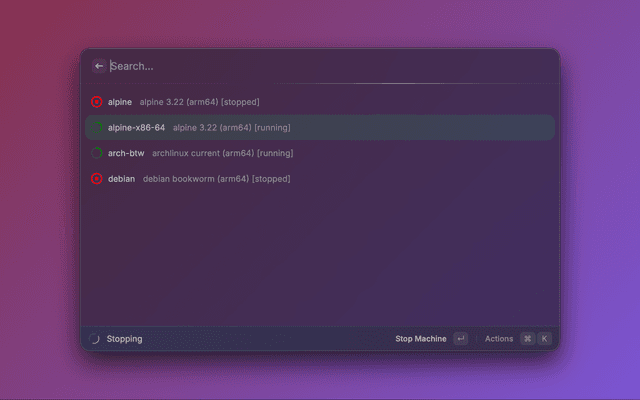Click 'debian bookworm (arm64) [stopped]' subtitle
Image resolution: width=640 pixels, height=400 pixels.
[216, 179]
